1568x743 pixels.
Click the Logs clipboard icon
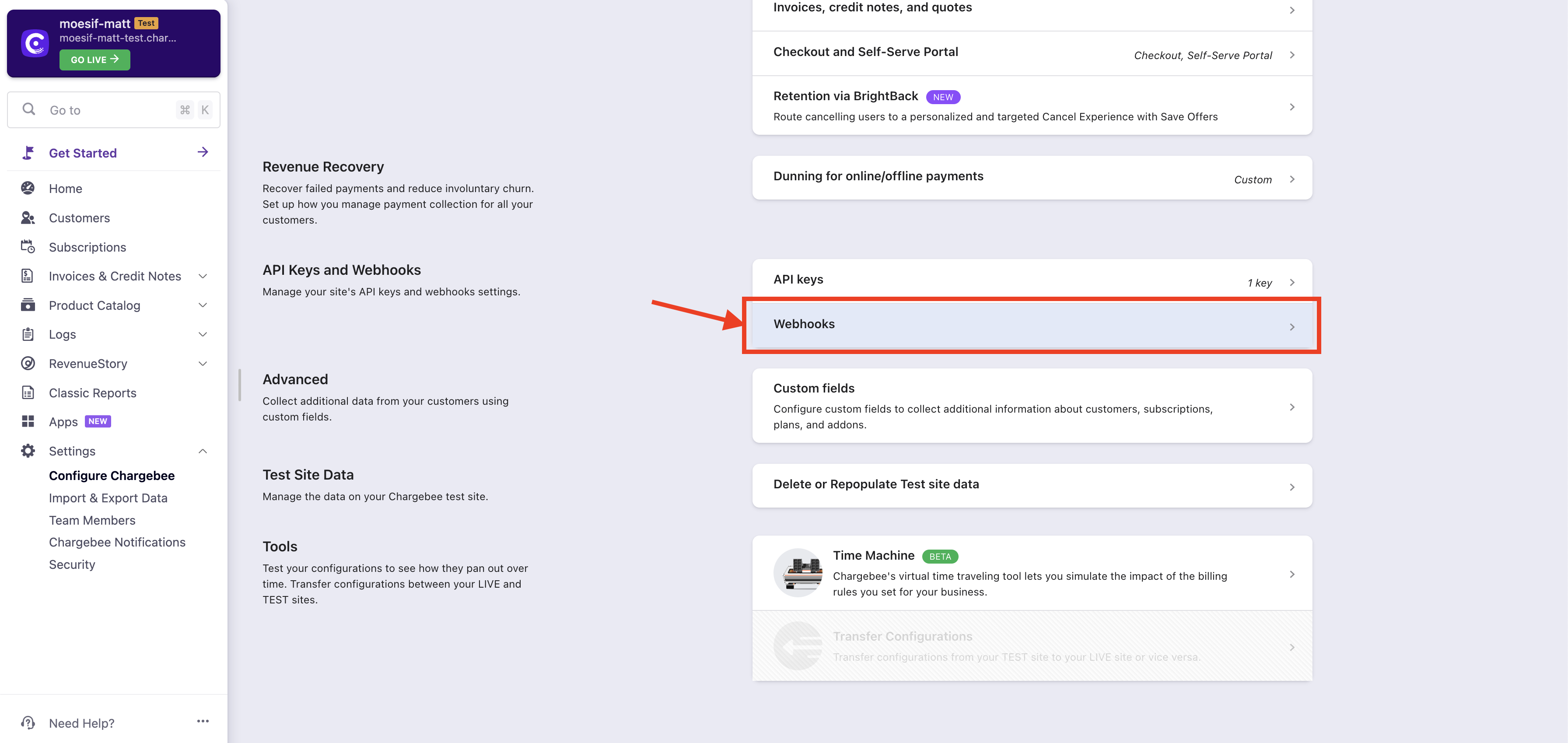click(x=28, y=334)
